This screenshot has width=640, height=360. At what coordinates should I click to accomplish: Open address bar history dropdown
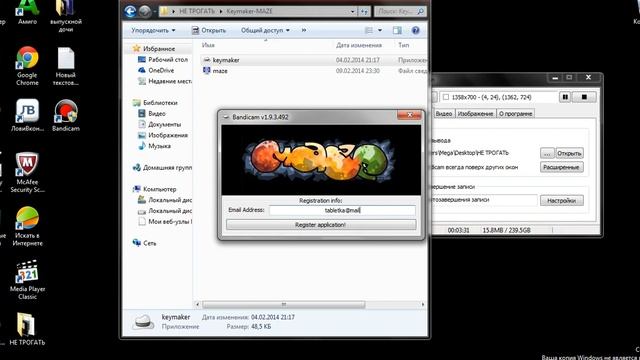click(x=352, y=11)
